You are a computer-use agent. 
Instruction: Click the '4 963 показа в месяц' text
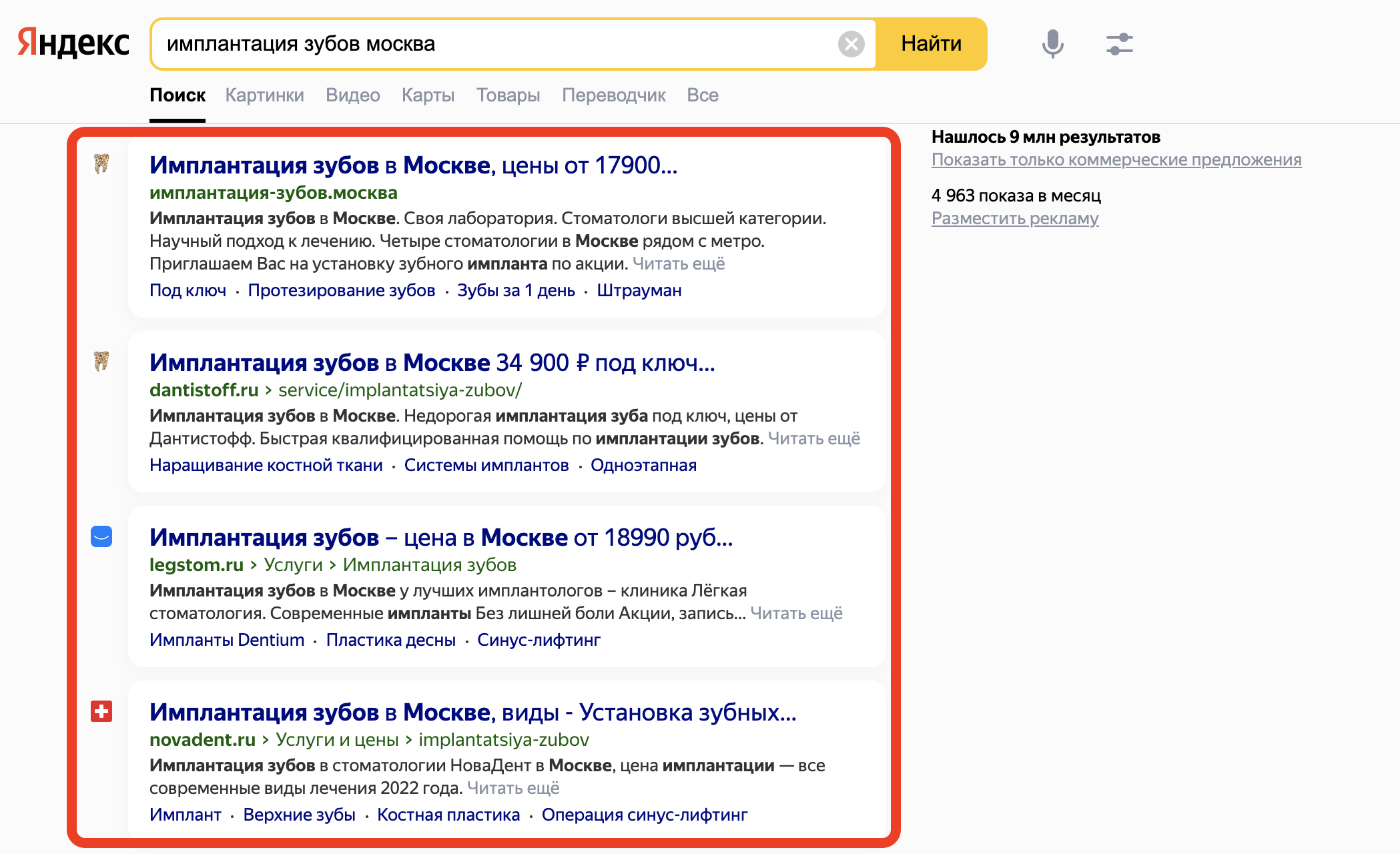coord(1016,195)
